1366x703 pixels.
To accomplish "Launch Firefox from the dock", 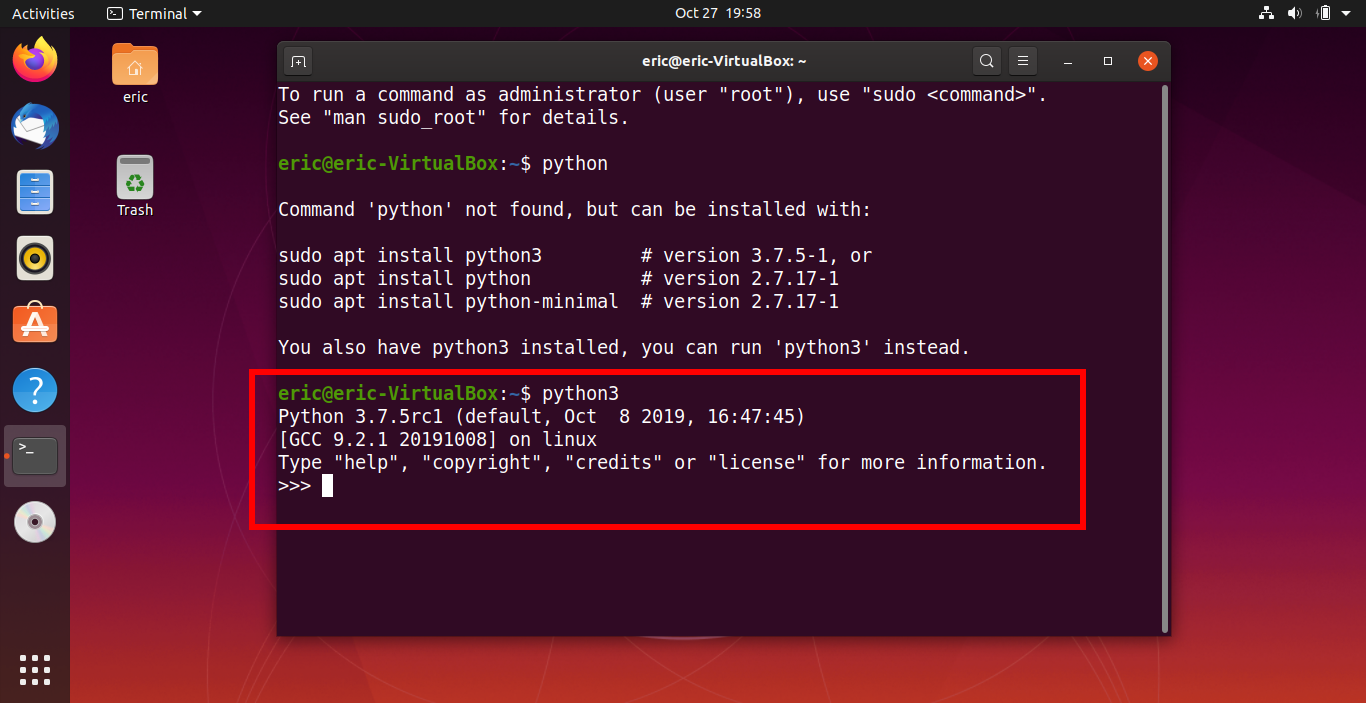I will [35, 60].
